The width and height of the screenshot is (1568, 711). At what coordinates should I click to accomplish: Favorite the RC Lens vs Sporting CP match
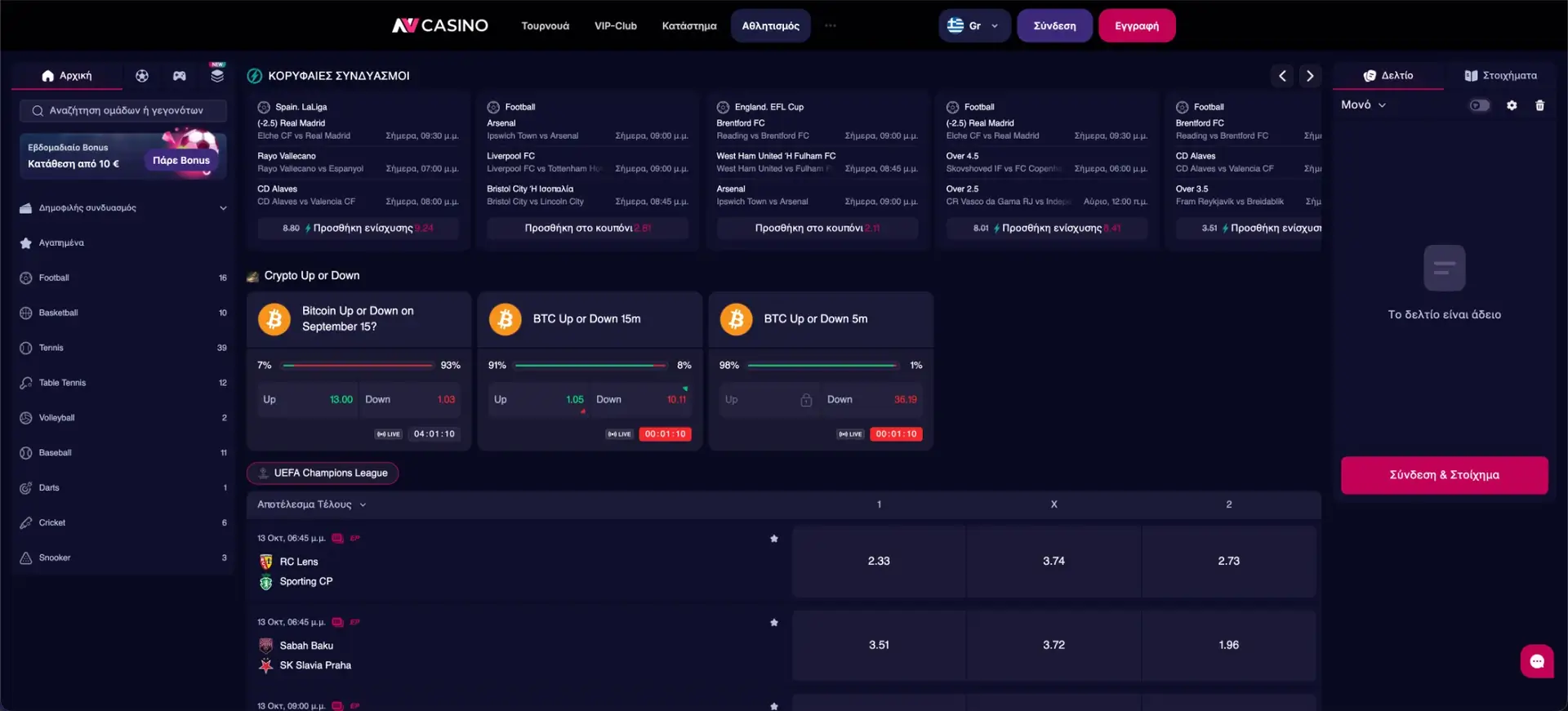tap(774, 539)
